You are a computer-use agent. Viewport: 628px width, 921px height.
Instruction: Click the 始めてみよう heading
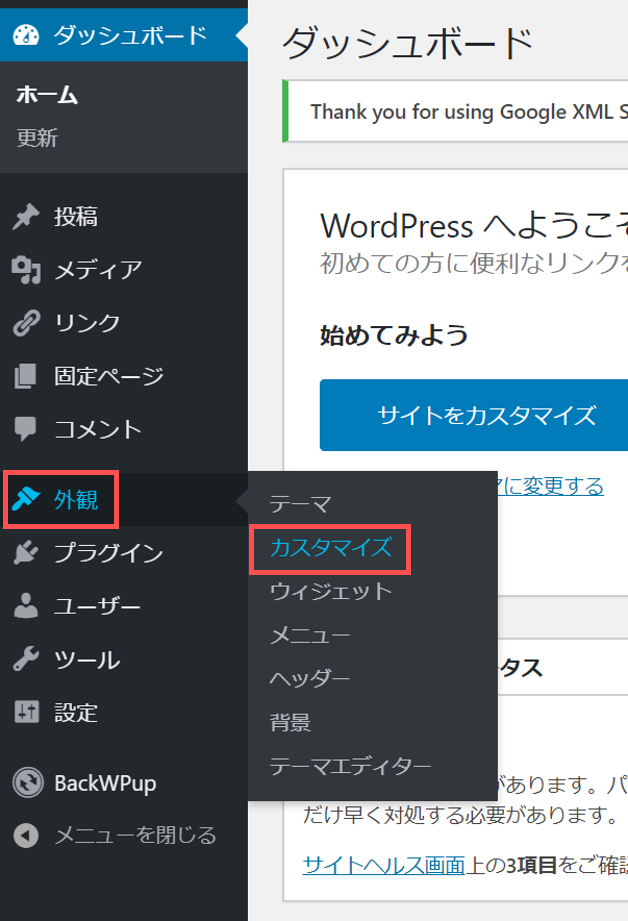point(394,335)
